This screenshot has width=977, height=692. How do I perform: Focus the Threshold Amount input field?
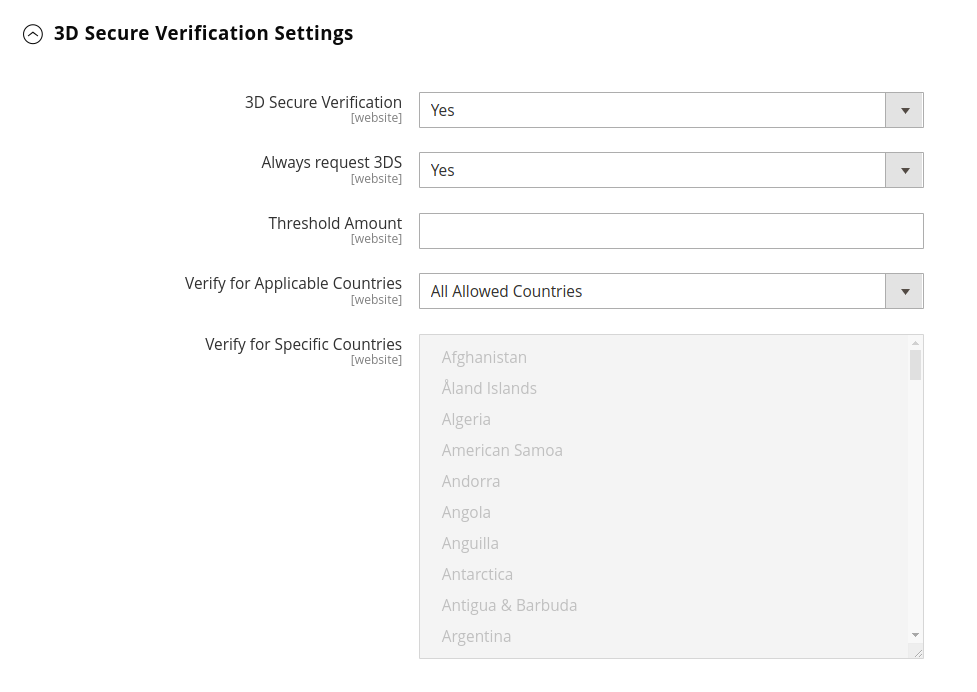tap(670, 231)
